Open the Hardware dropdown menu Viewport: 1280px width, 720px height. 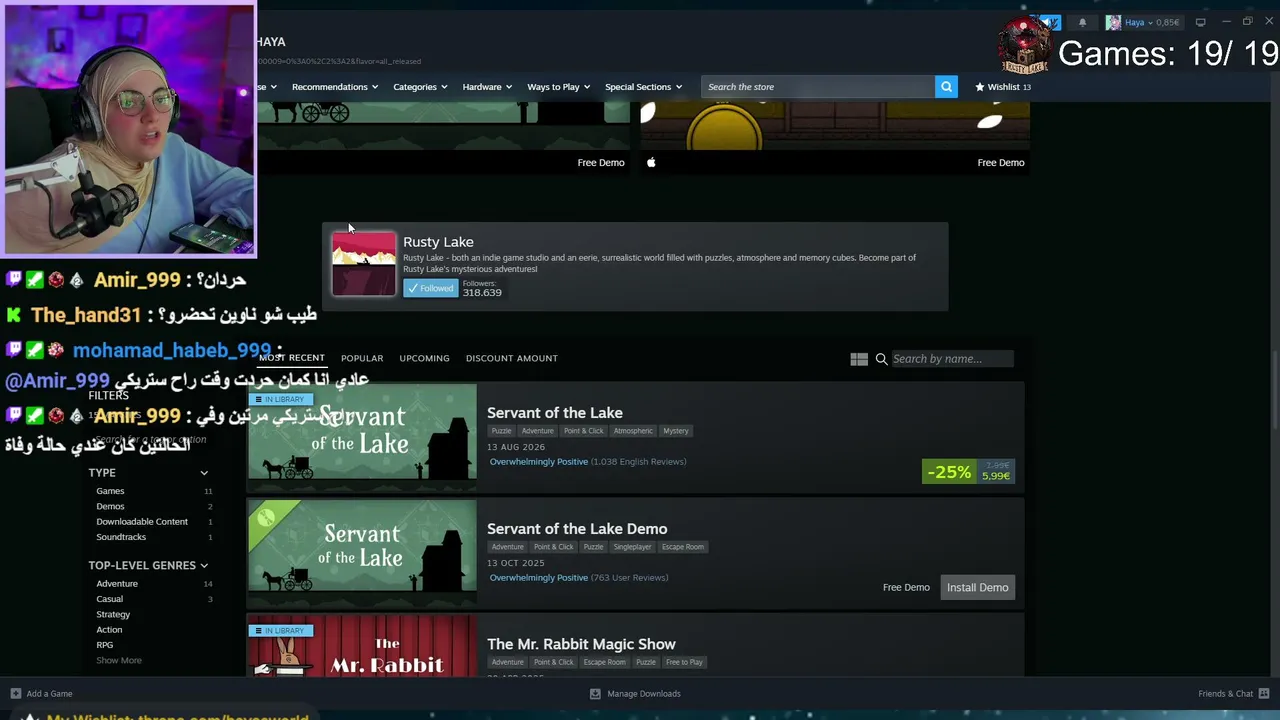point(487,87)
